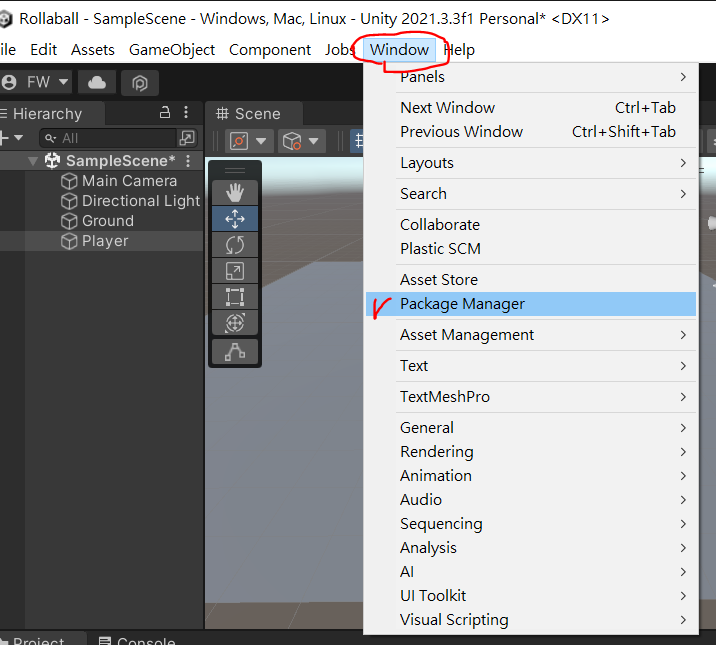Open the Animation submenu

tap(531, 476)
